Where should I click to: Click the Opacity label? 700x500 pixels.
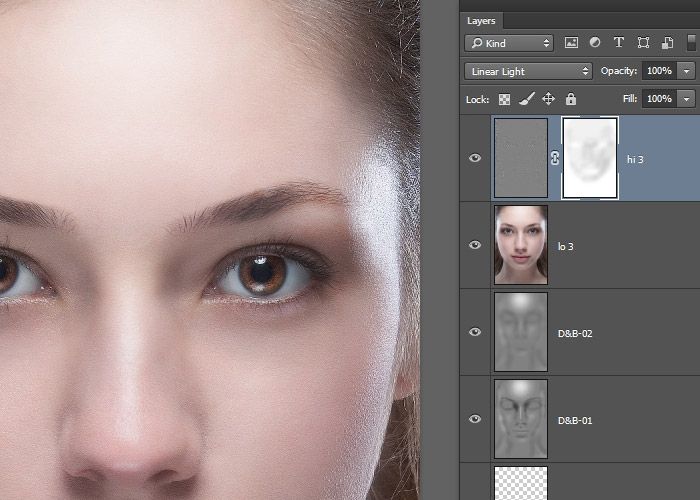[618, 71]
